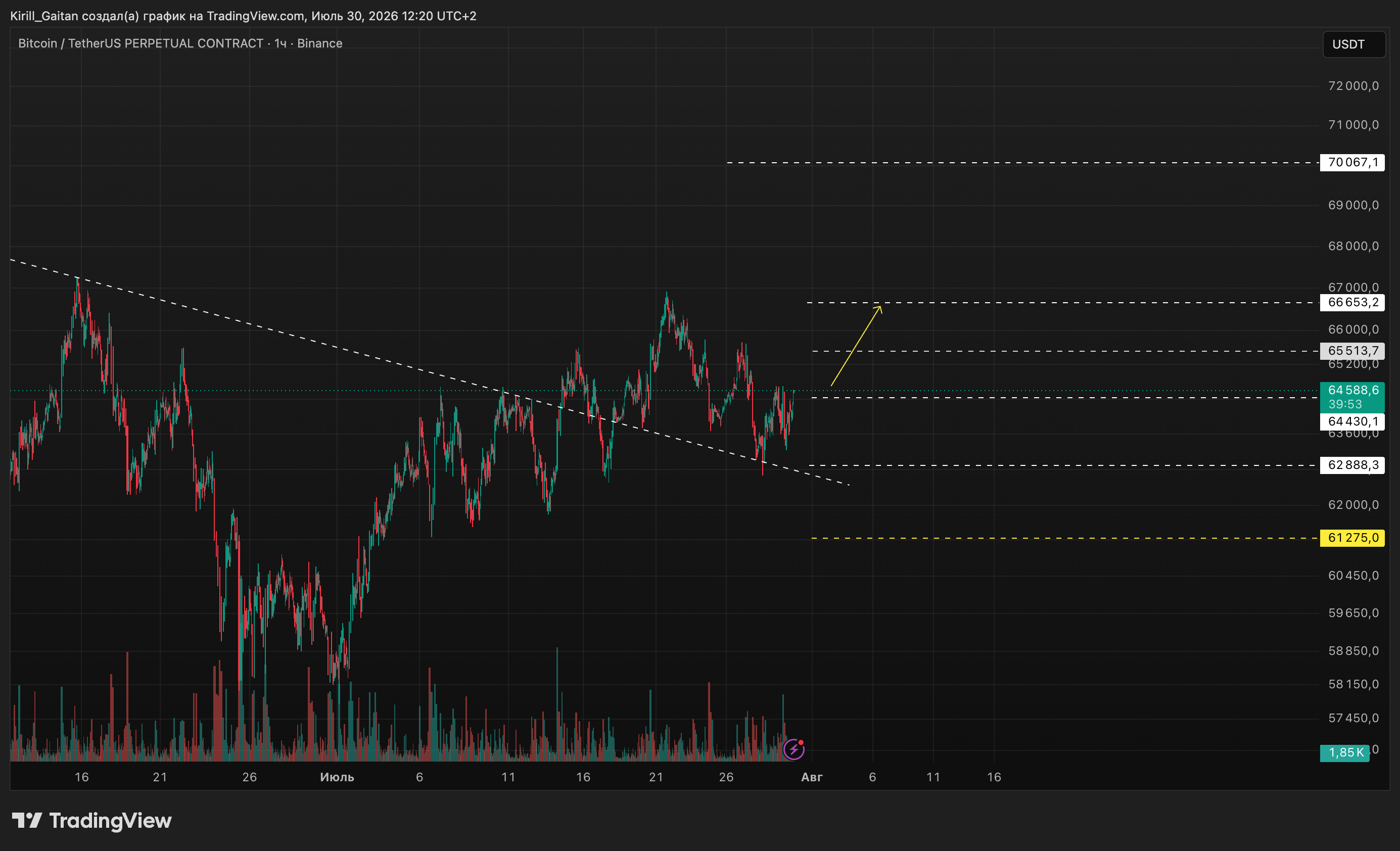Click the 58 850,0 price axis tick
This screenshot has width=1400, height=851.
point(1353,650)
